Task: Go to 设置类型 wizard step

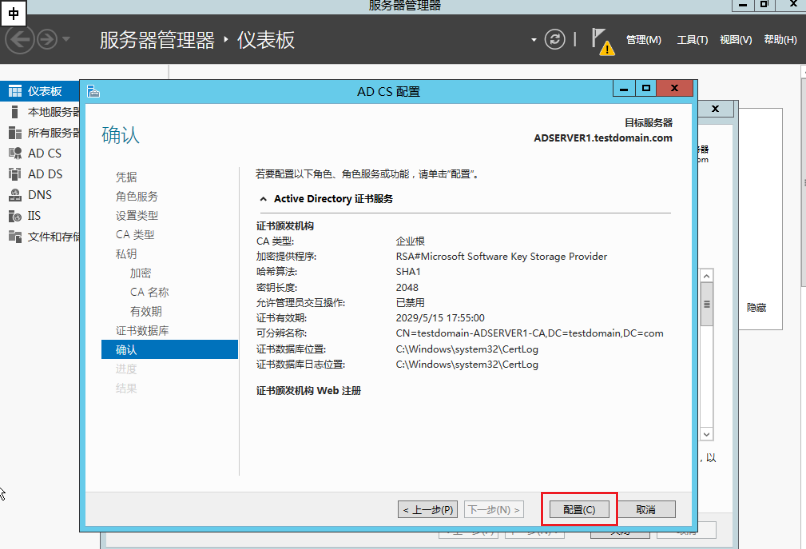Action: [x=136, y=215]
